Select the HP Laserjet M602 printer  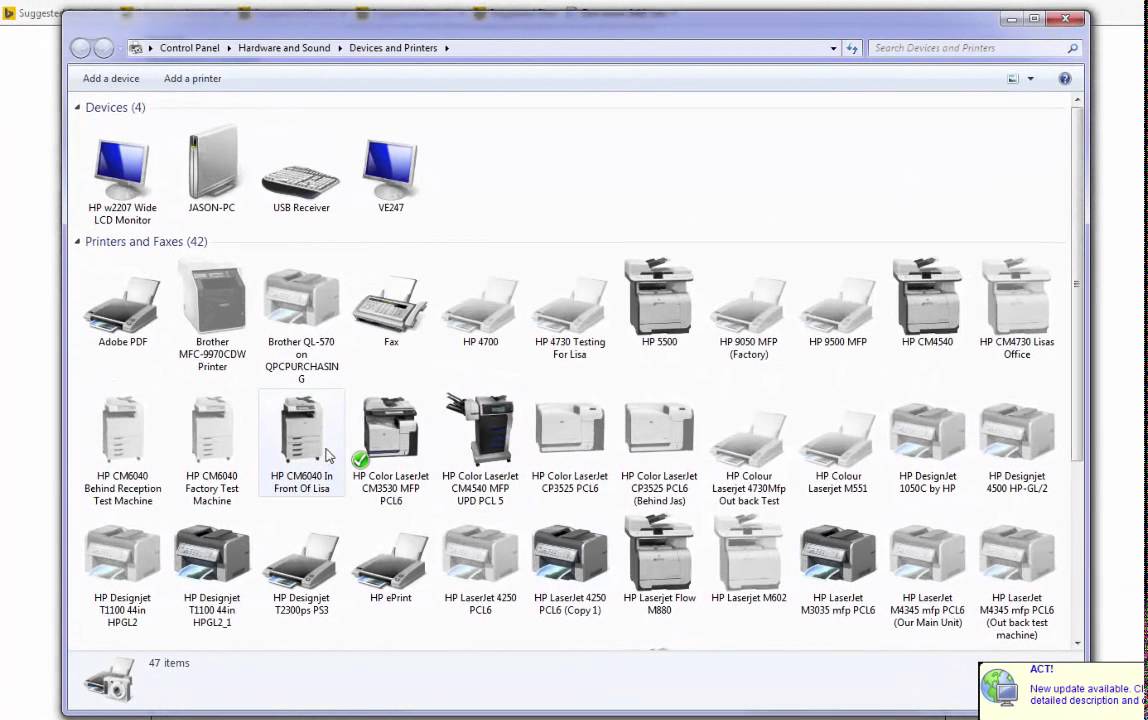click(748, 560)
